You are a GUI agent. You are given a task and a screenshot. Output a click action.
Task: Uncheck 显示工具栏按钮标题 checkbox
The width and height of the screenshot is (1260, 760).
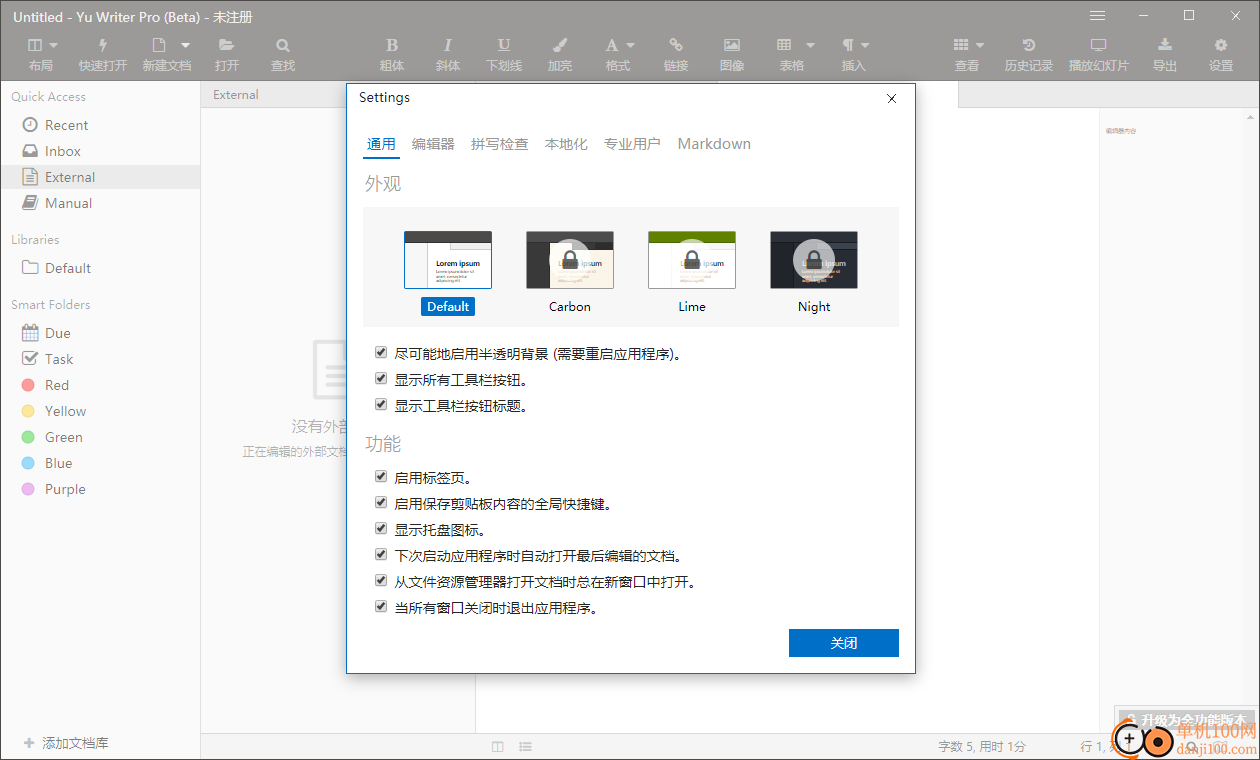coord(381,405)
